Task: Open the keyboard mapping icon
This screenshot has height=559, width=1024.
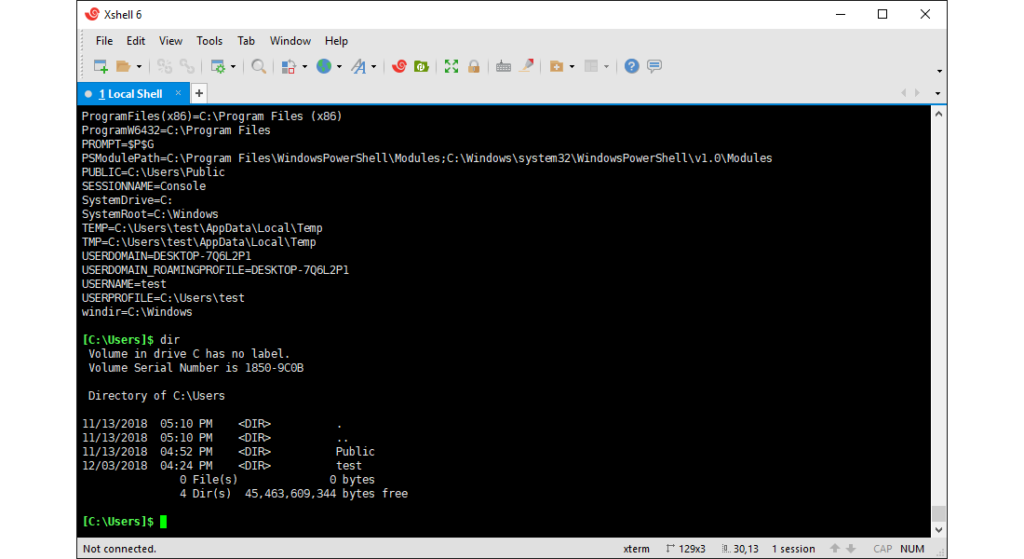Action: pos(503,66)
